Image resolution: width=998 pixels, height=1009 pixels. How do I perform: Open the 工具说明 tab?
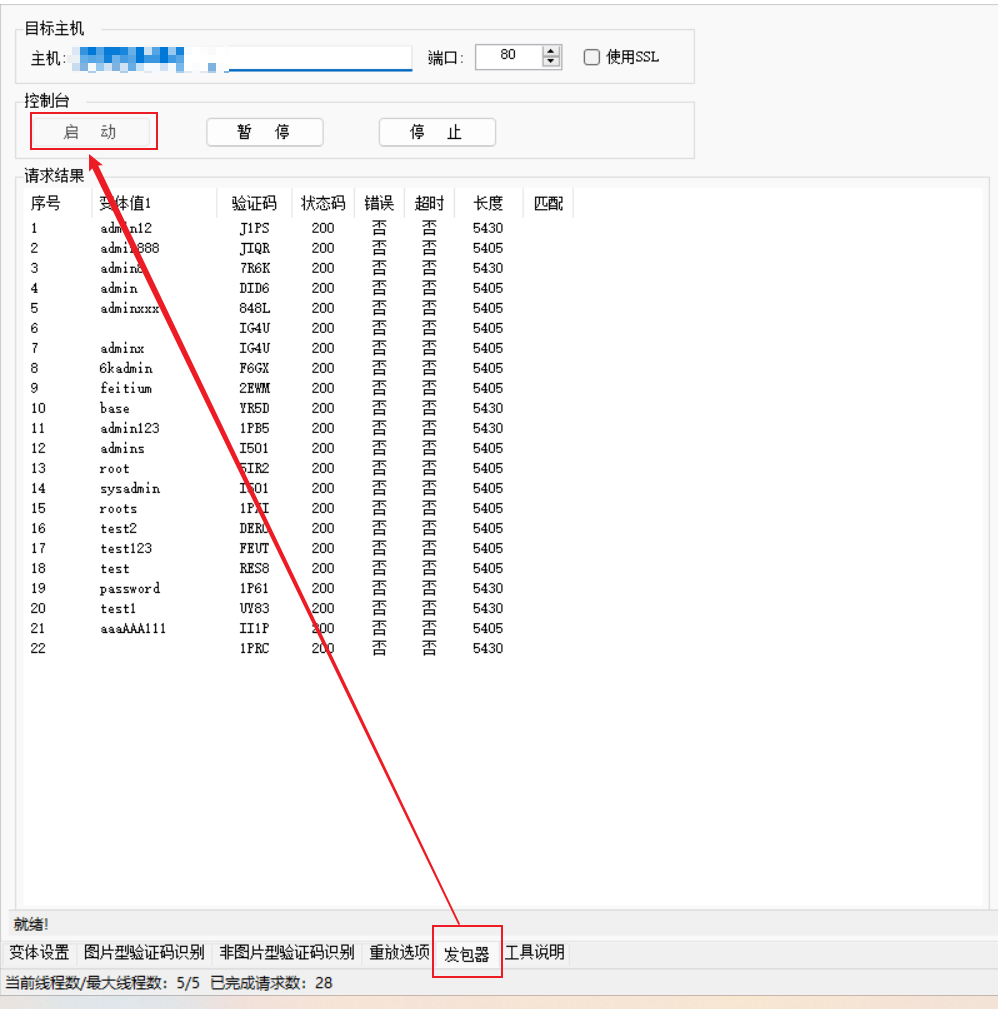pos(535,952)
